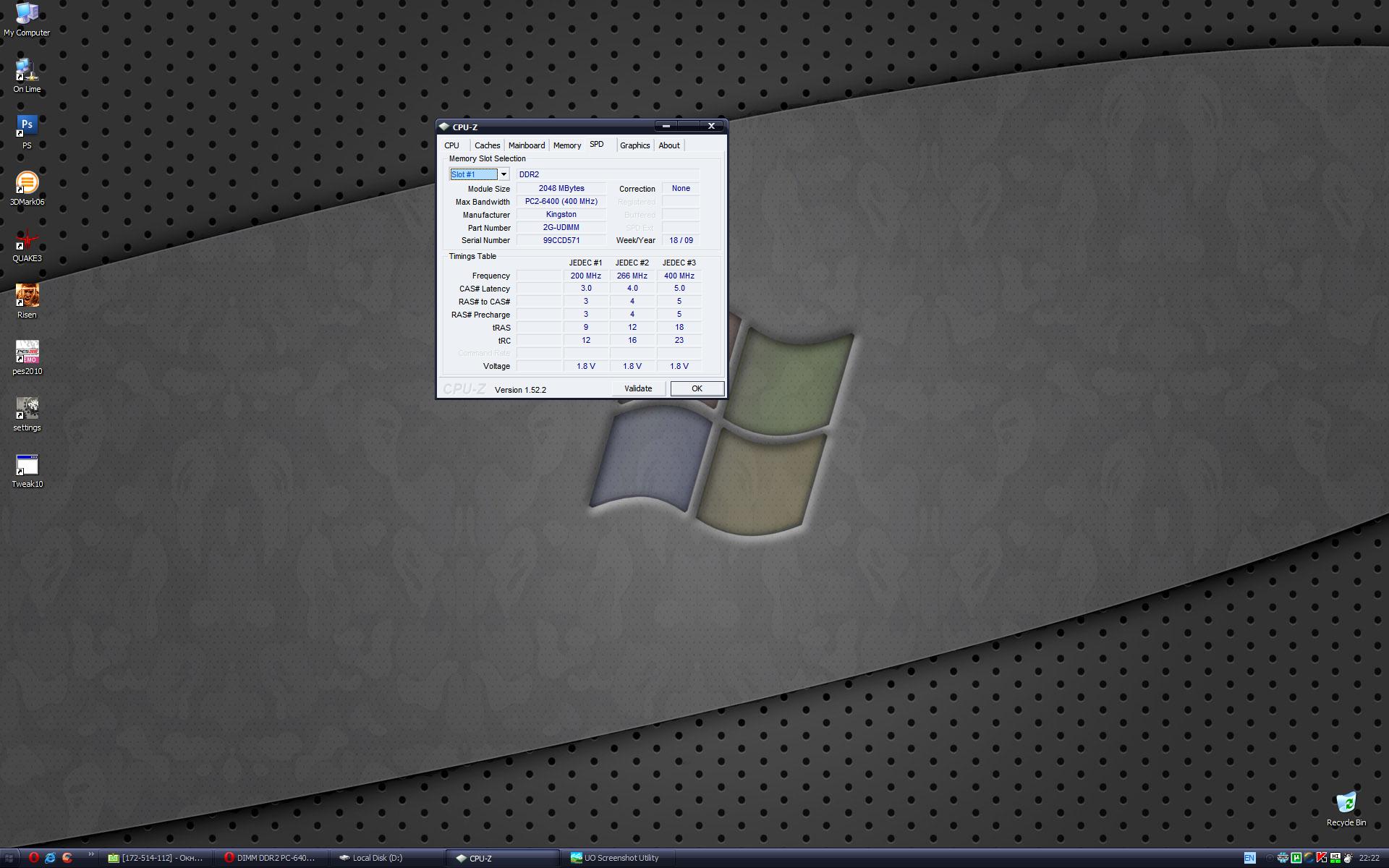
Task: Open the [172-514-112] taskbar window
Action: click(x=156, y=858)
